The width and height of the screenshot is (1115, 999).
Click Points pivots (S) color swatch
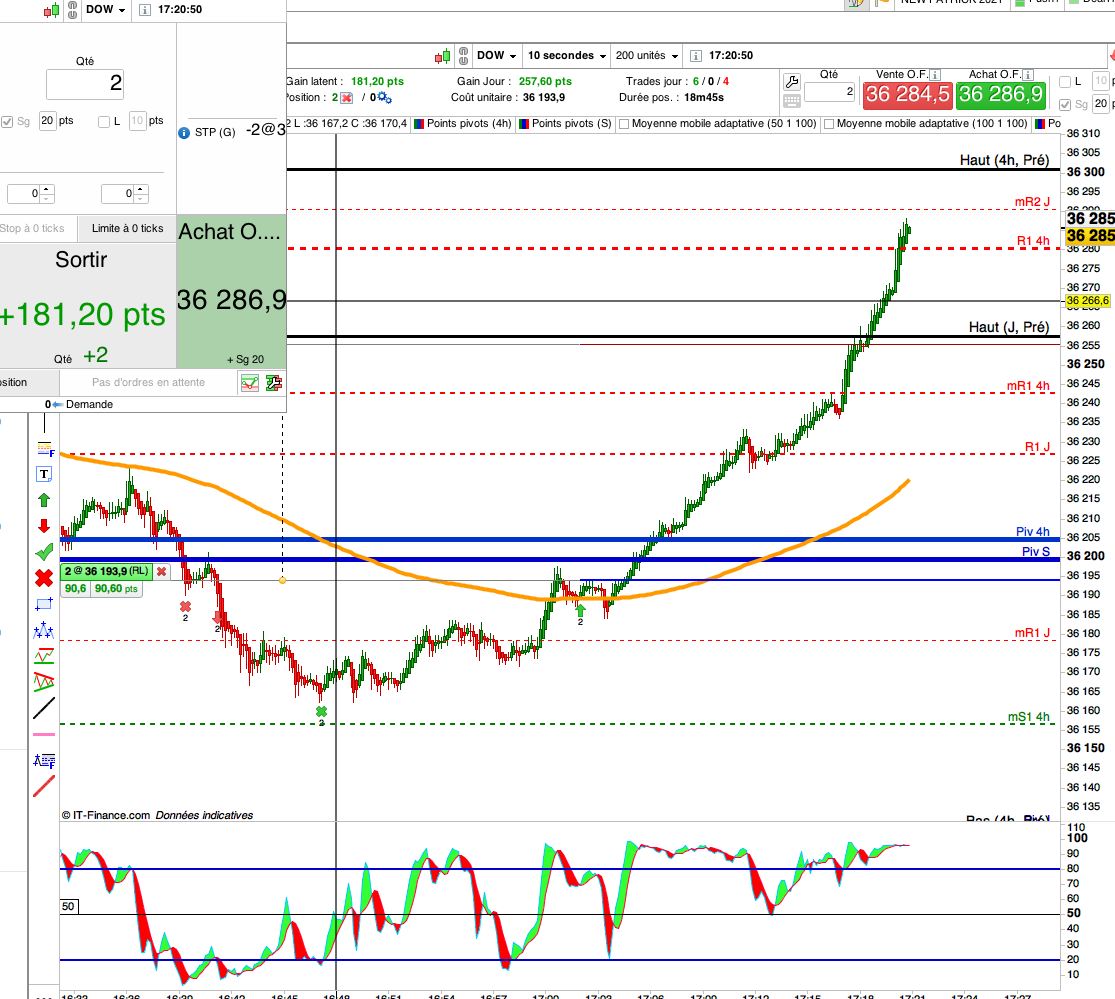click(x=524, y=124)
